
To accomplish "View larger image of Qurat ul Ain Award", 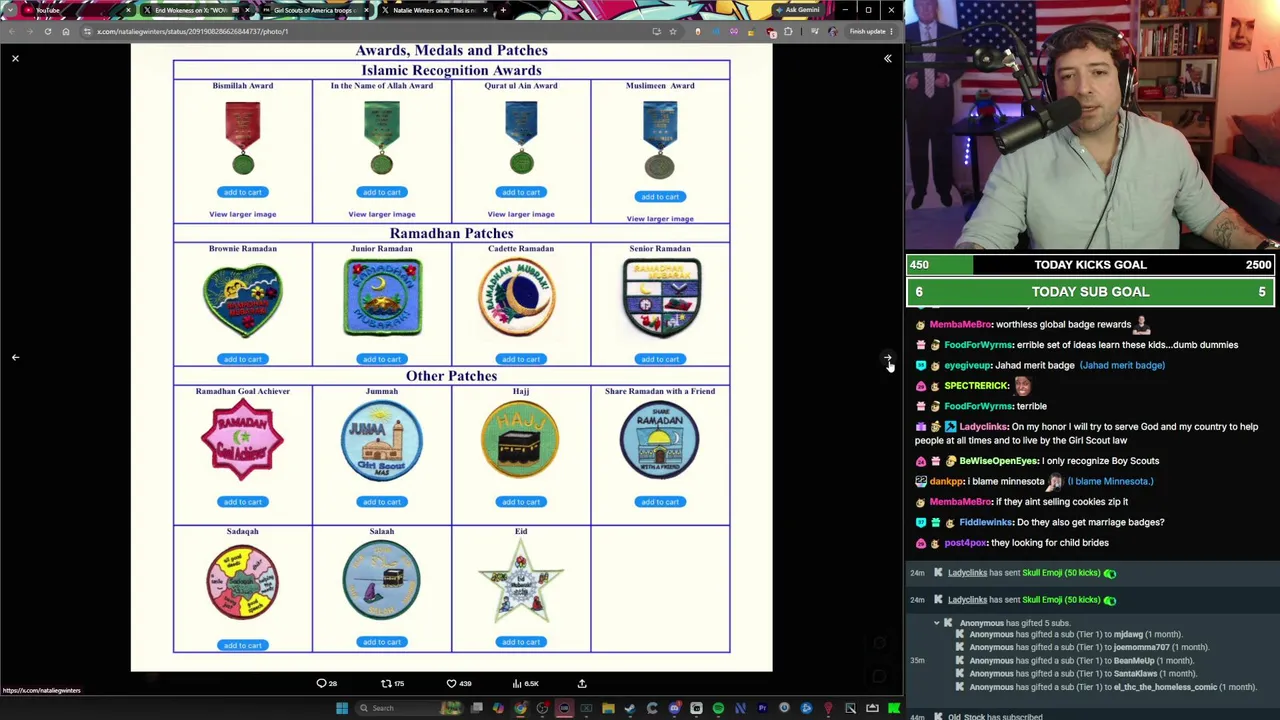I will tap(520, 214).
